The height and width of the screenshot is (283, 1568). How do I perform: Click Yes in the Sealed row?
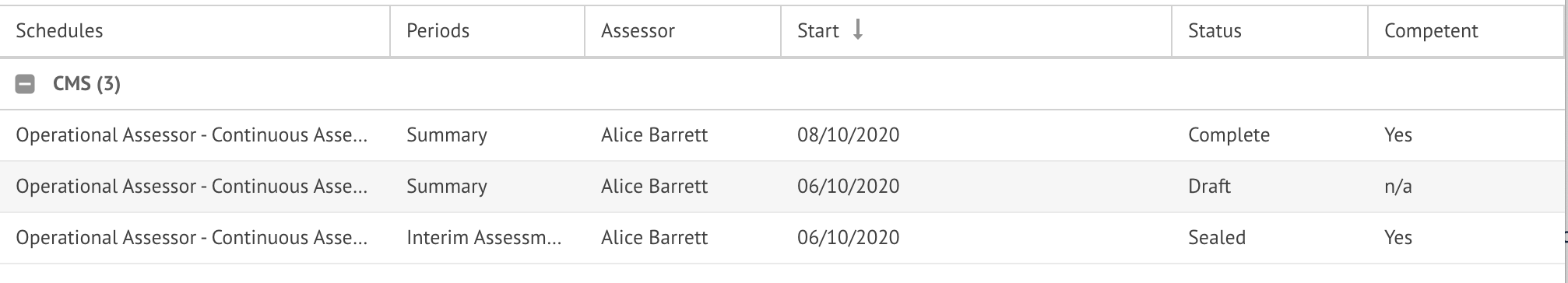1397,238
